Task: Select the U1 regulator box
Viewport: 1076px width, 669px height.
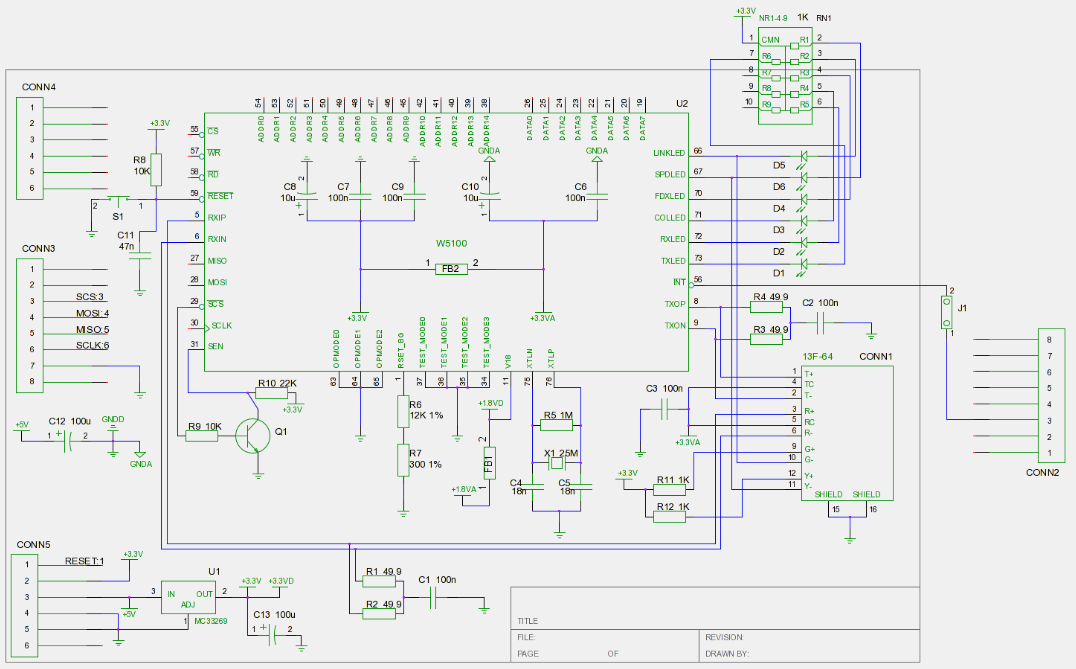Action: [x=188, y=598]
